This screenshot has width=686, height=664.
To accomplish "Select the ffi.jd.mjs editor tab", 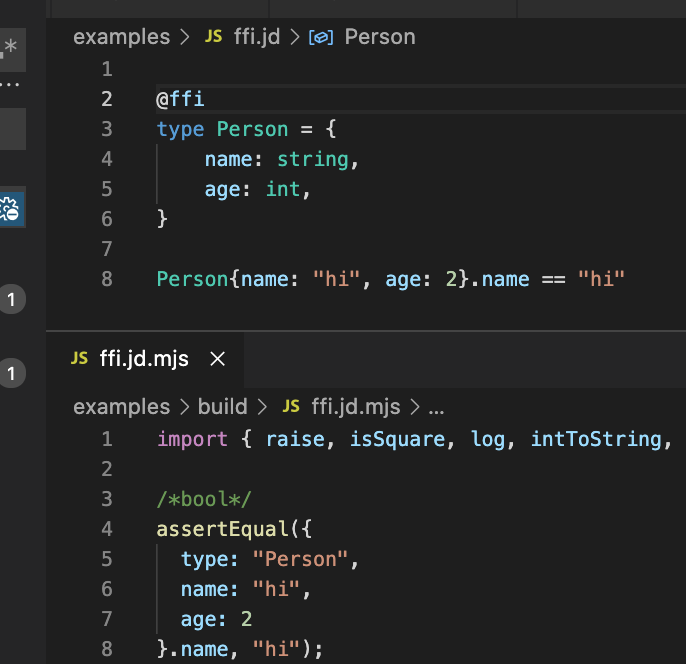I will pyautogui.click(x=146, y=360).
